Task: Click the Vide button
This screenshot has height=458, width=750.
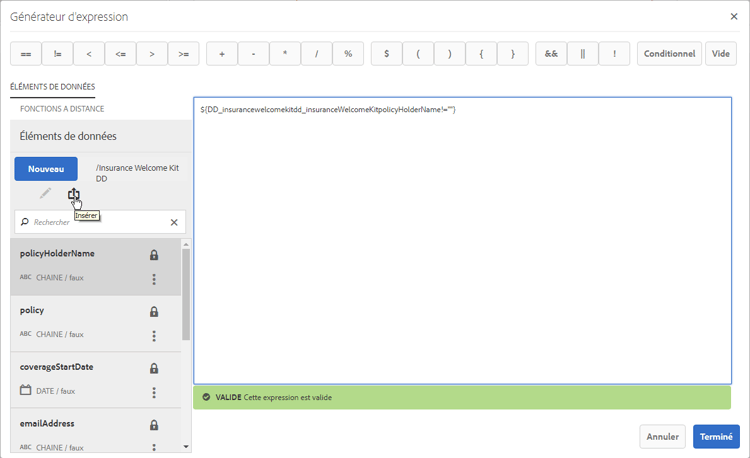Action: click(720, 54)
